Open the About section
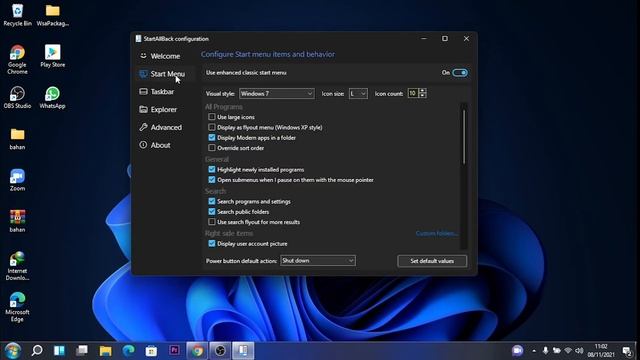 155,145
